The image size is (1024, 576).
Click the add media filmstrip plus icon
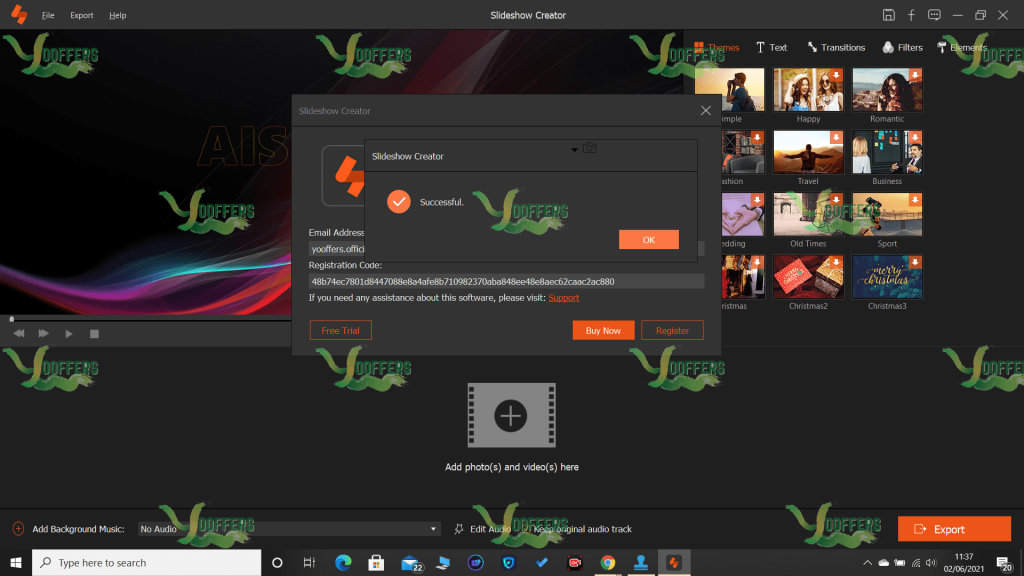[x=511, y=415]
